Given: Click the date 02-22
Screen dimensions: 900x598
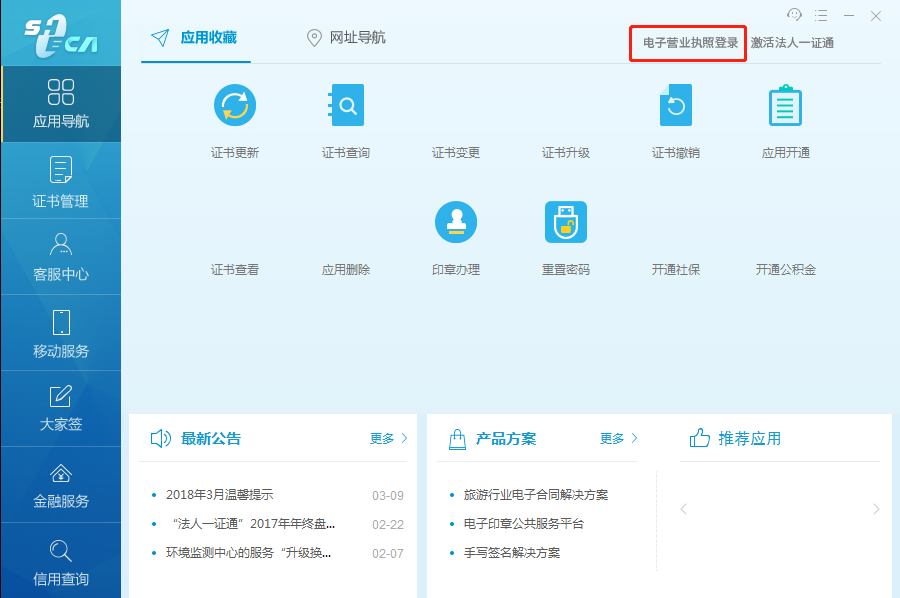Looking at the screenshot, I should click(x=387, y=525).
